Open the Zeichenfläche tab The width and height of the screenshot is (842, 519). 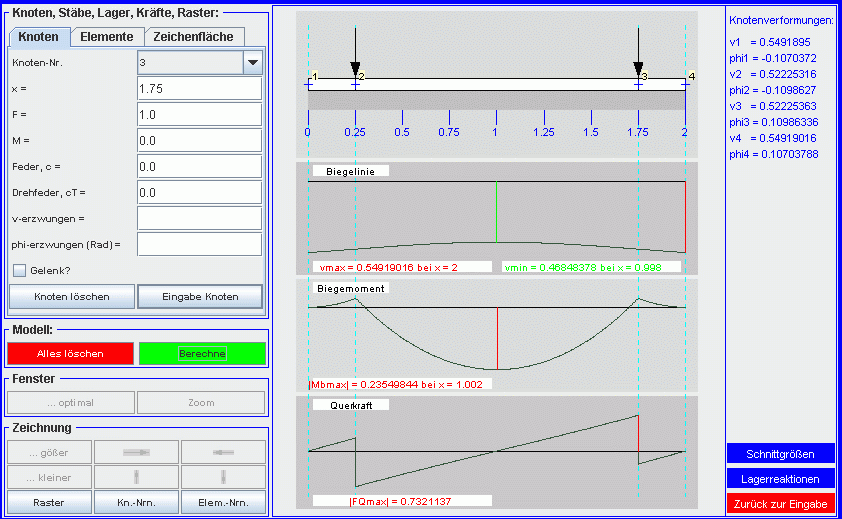tap(193, 37)
